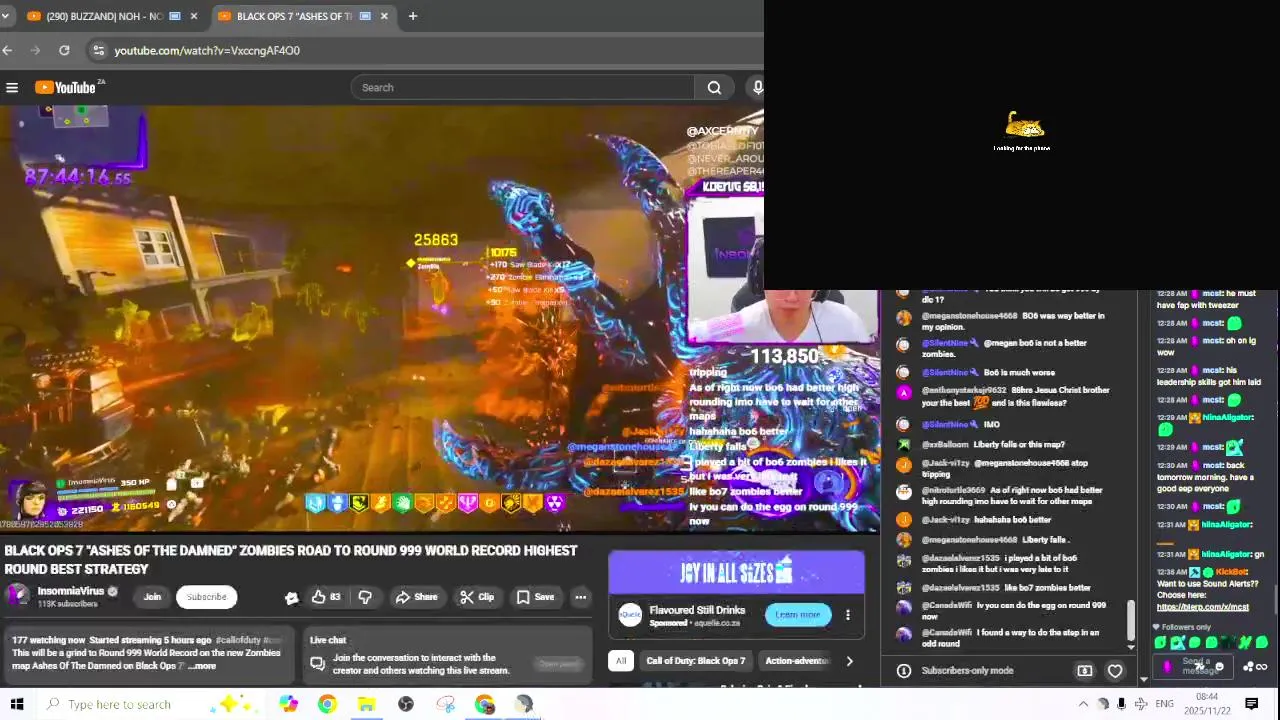1280x720 pixels.
Task: Click the Subscribers-only mode info icon
Action: [x=903, y=671]
